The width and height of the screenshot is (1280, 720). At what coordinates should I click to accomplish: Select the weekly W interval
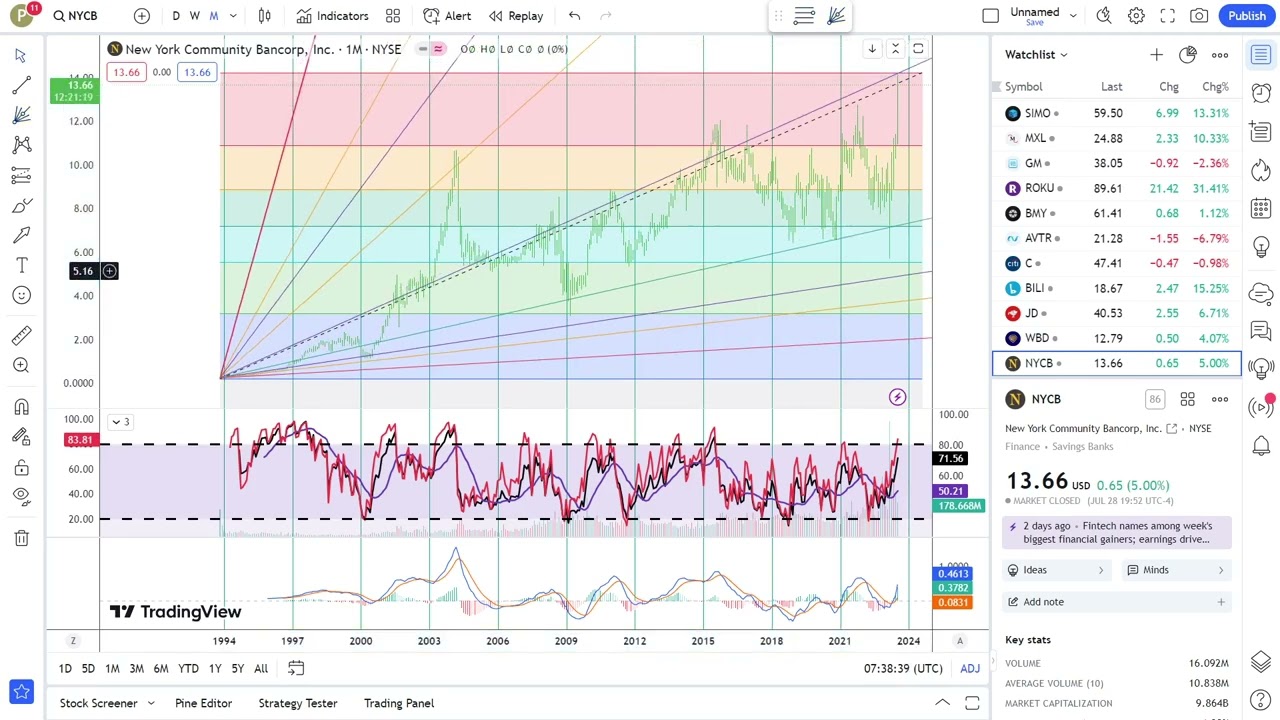click(195, 16)
